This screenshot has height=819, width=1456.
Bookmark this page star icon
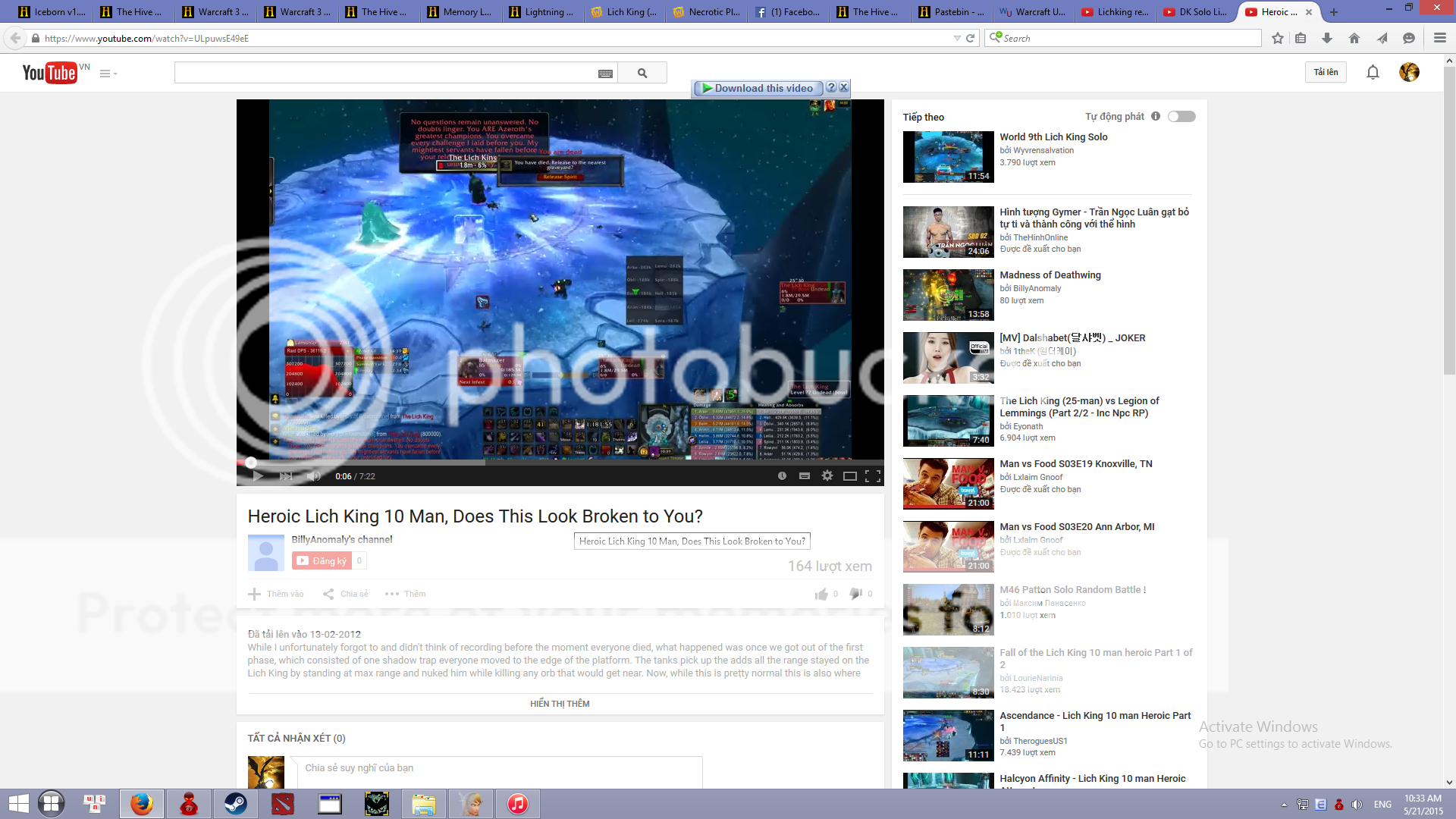pos(1278,38)
